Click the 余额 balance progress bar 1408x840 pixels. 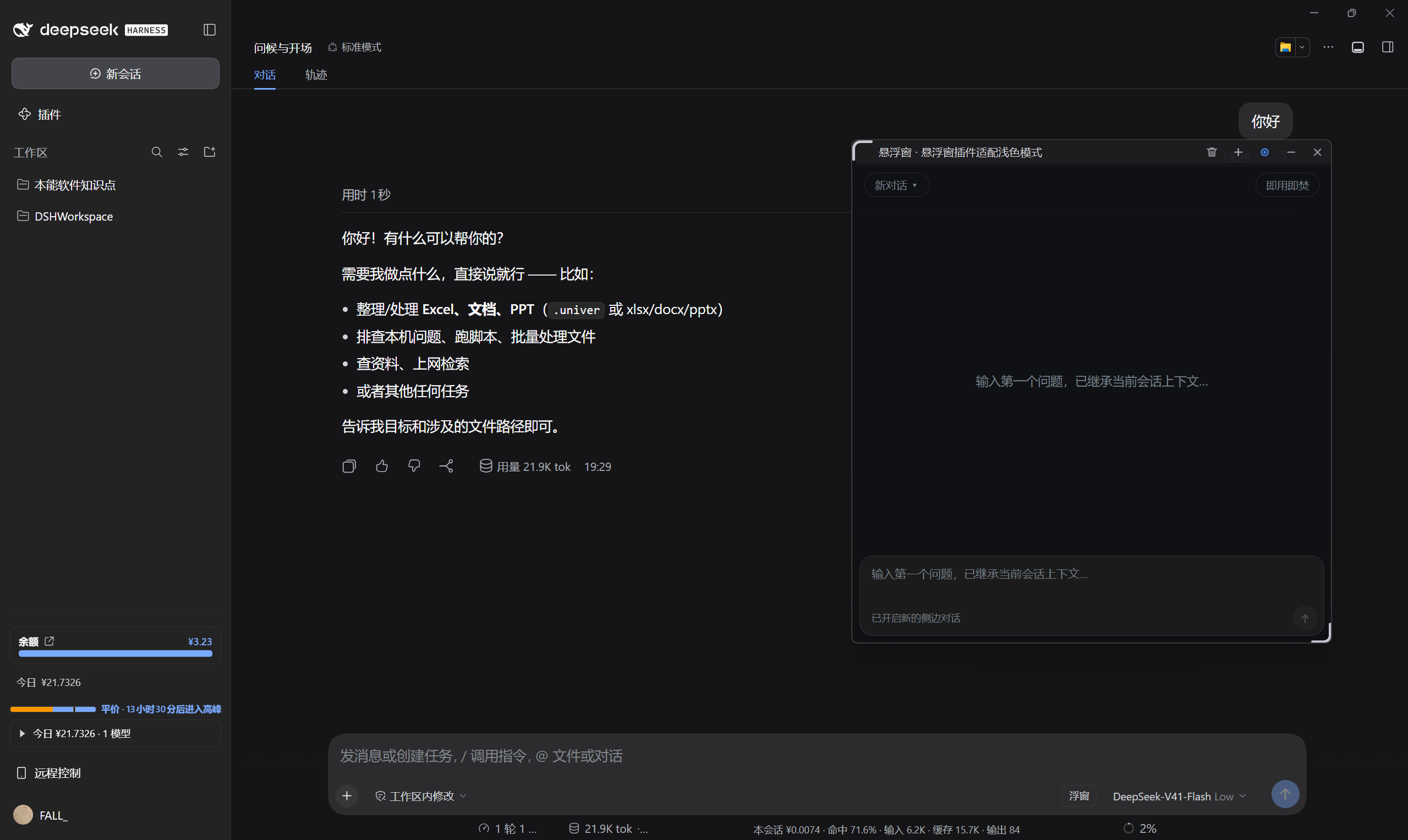[116, 653]
